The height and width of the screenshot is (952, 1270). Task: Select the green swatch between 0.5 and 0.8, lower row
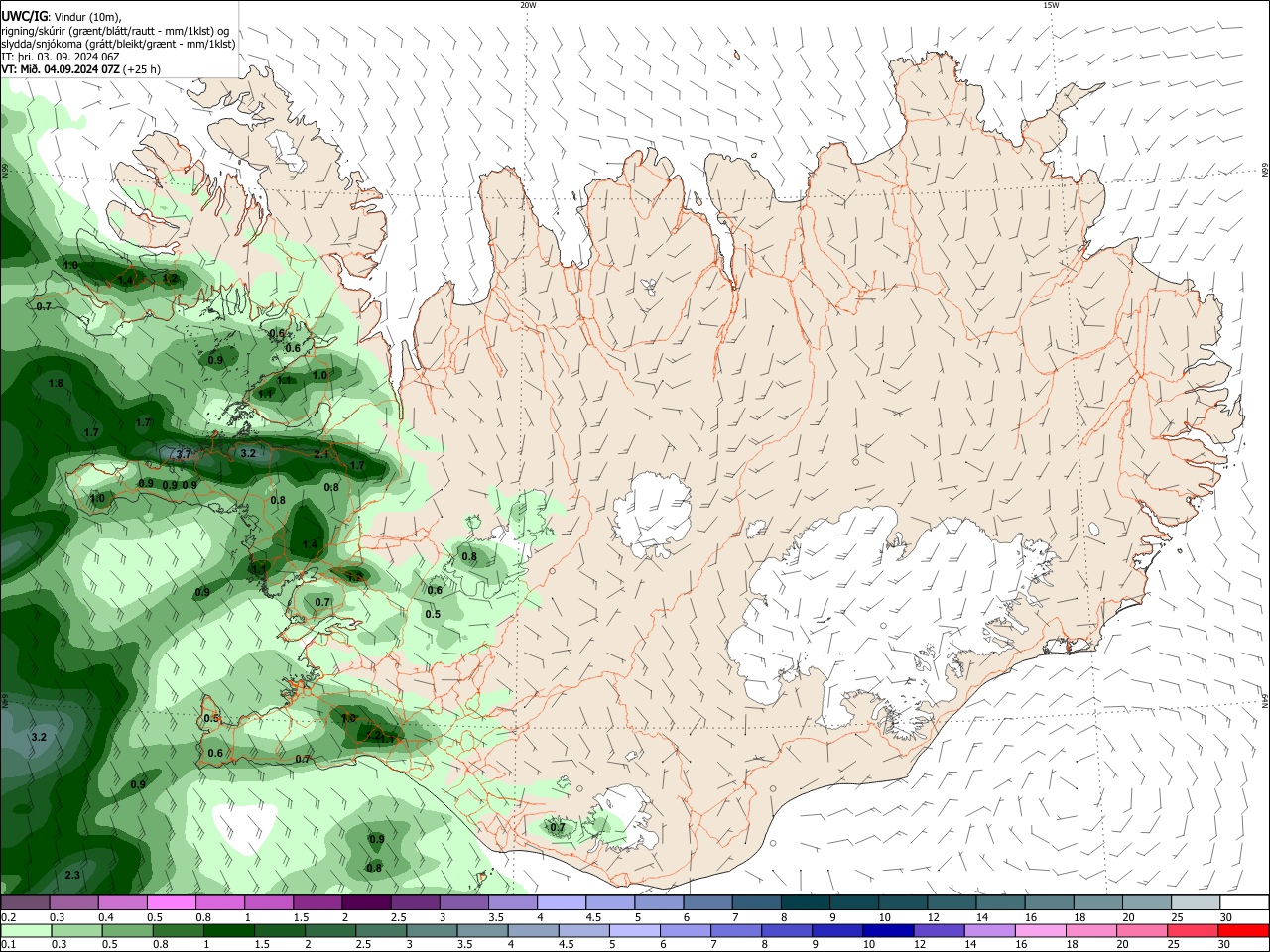coord(126,930)
